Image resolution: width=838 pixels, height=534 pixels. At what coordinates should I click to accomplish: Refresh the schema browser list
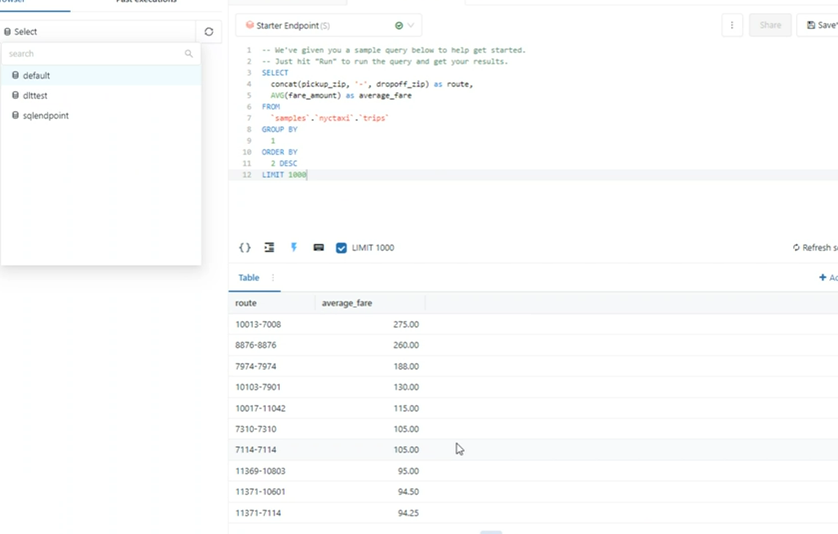coord(209,32)
